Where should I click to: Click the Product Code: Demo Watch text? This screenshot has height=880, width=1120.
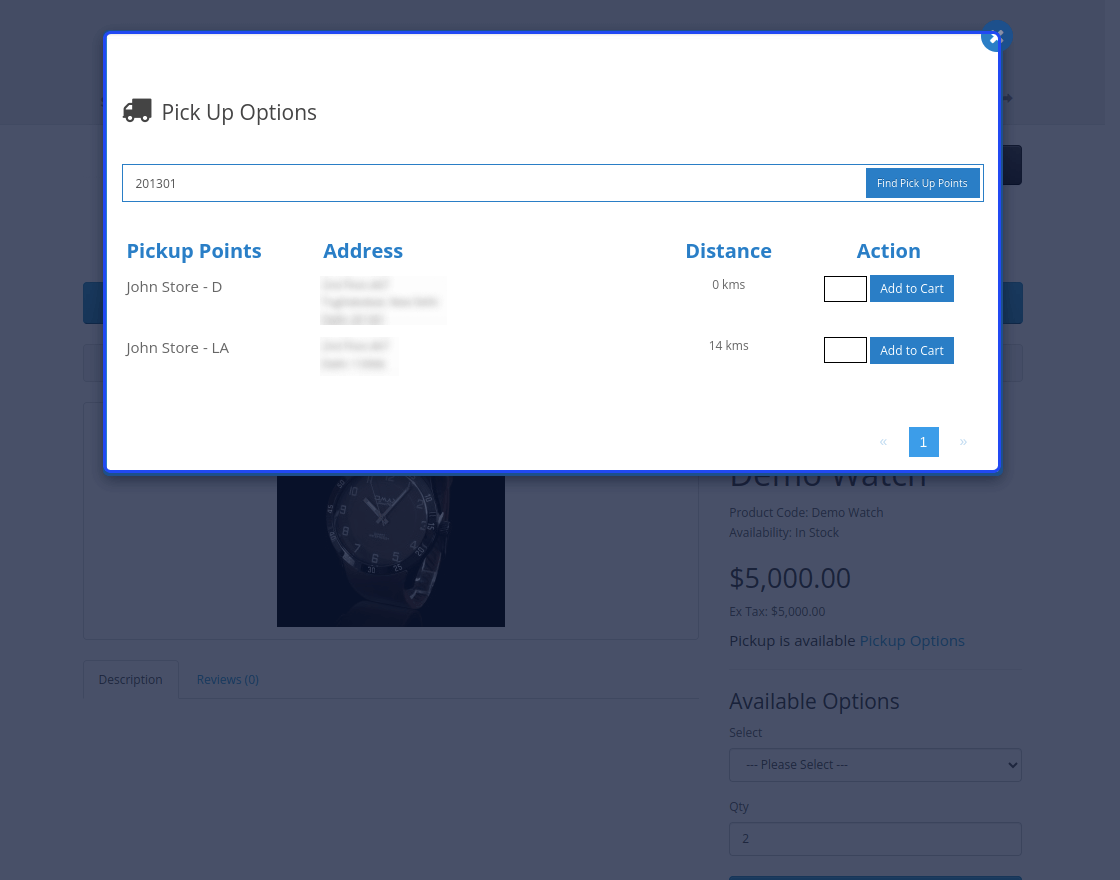tap(806, 513)
